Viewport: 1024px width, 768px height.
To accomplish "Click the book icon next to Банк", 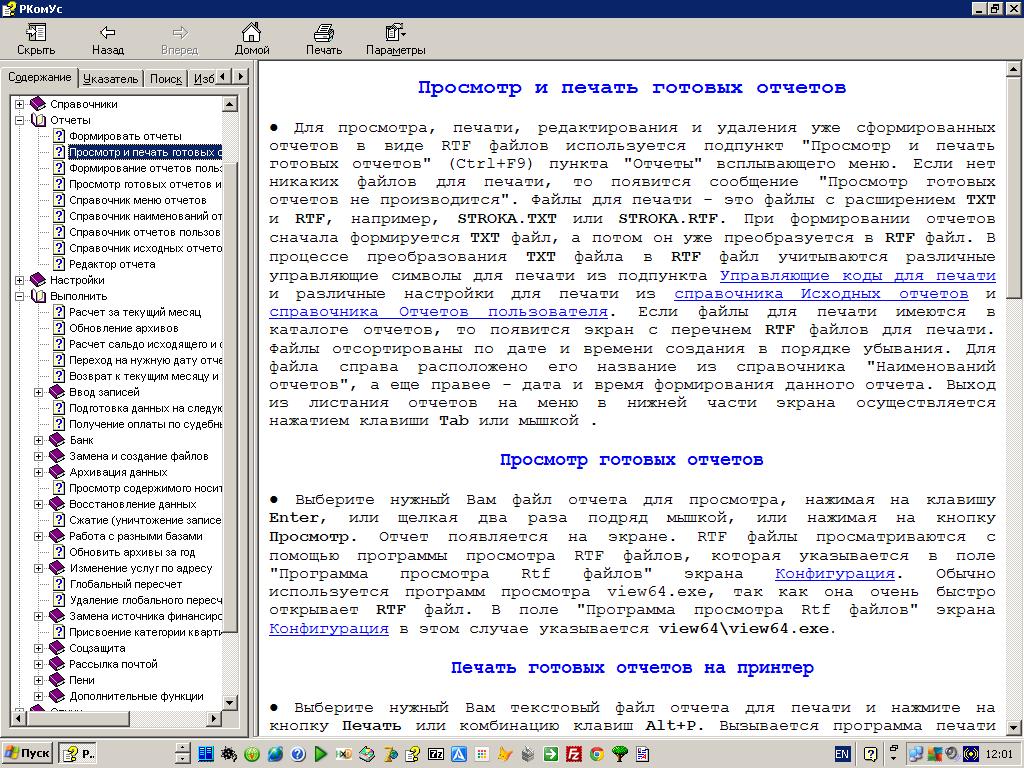I will (x=57, y=440).
